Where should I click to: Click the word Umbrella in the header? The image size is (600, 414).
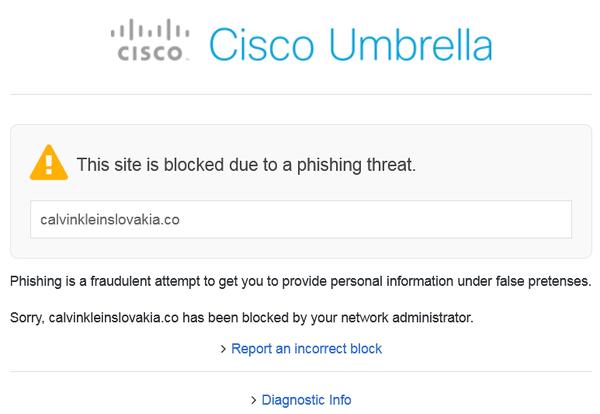[409, 45]
